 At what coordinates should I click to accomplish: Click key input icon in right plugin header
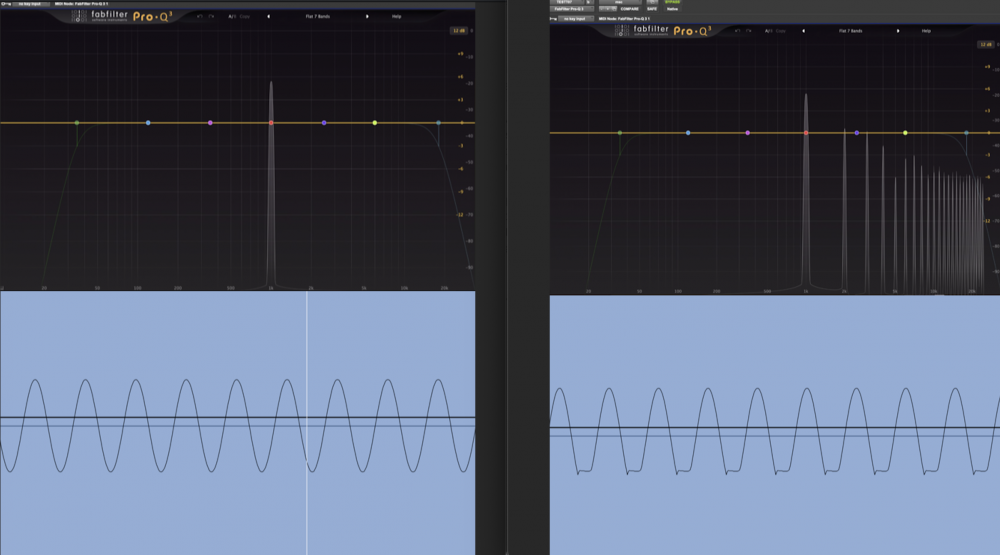coord(553,18)
